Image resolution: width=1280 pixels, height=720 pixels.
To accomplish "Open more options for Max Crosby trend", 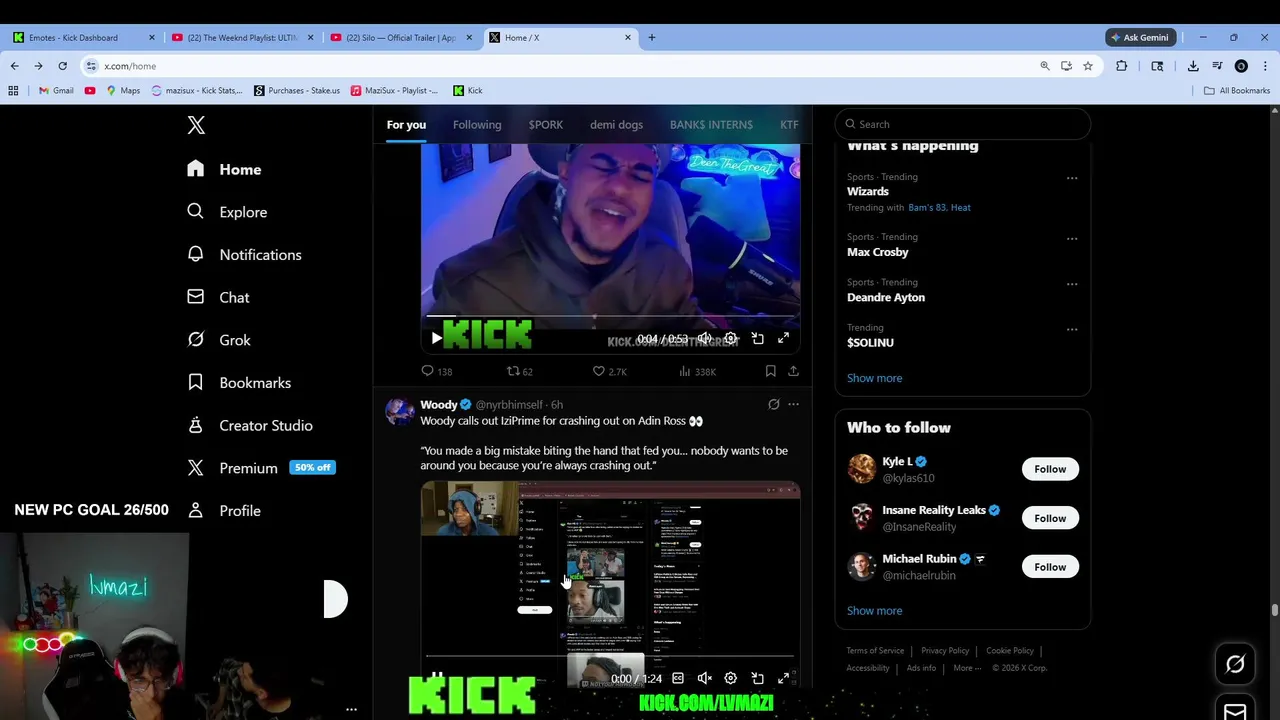I will coord(1072,239).
